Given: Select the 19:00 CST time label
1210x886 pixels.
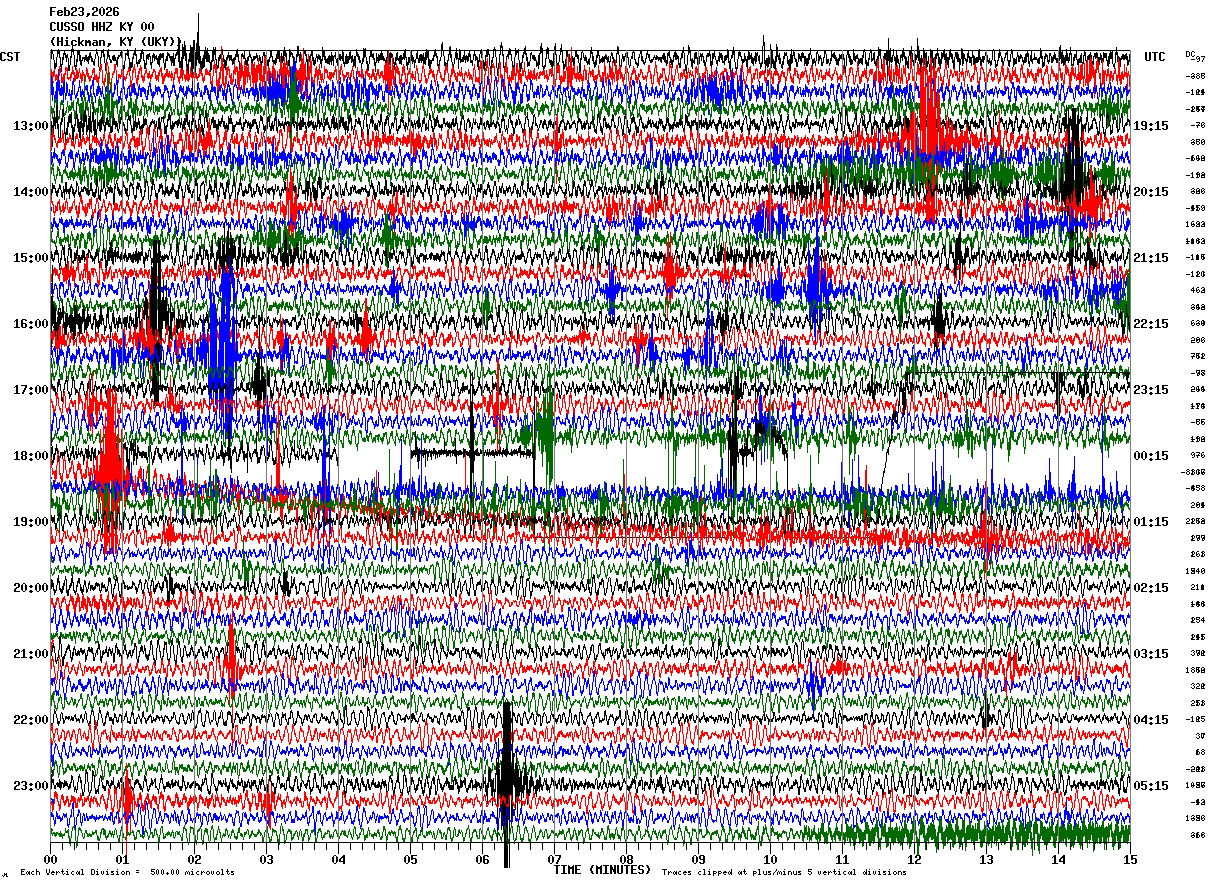Looking at the screenshot, I should coord(31,522).
